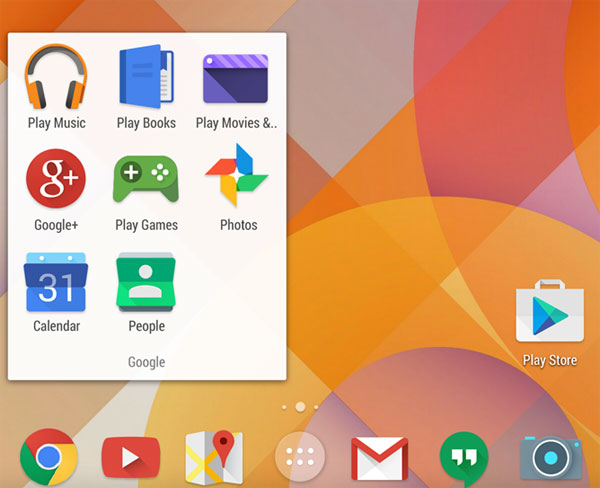Open the Play Music app
Screen dimensions: 600x488
coord(56,76)
